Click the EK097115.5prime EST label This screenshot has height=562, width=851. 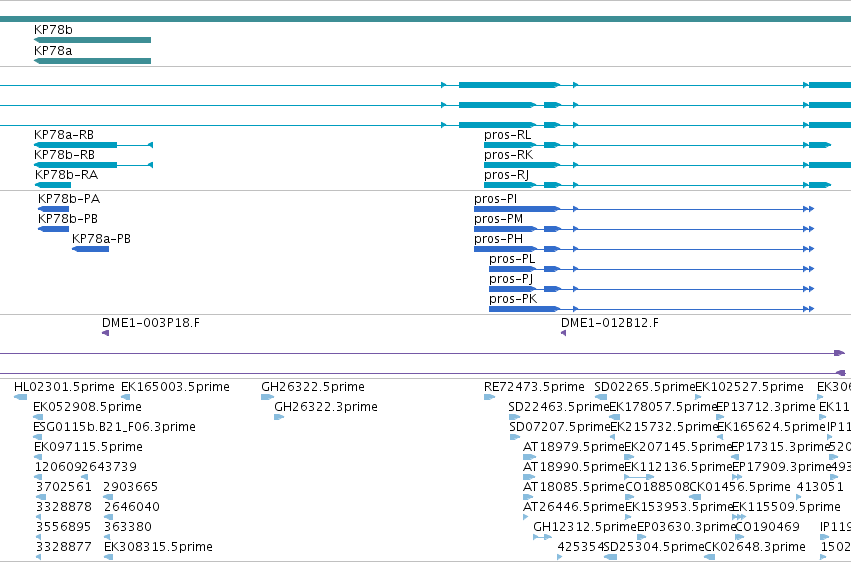pos(88,447)
